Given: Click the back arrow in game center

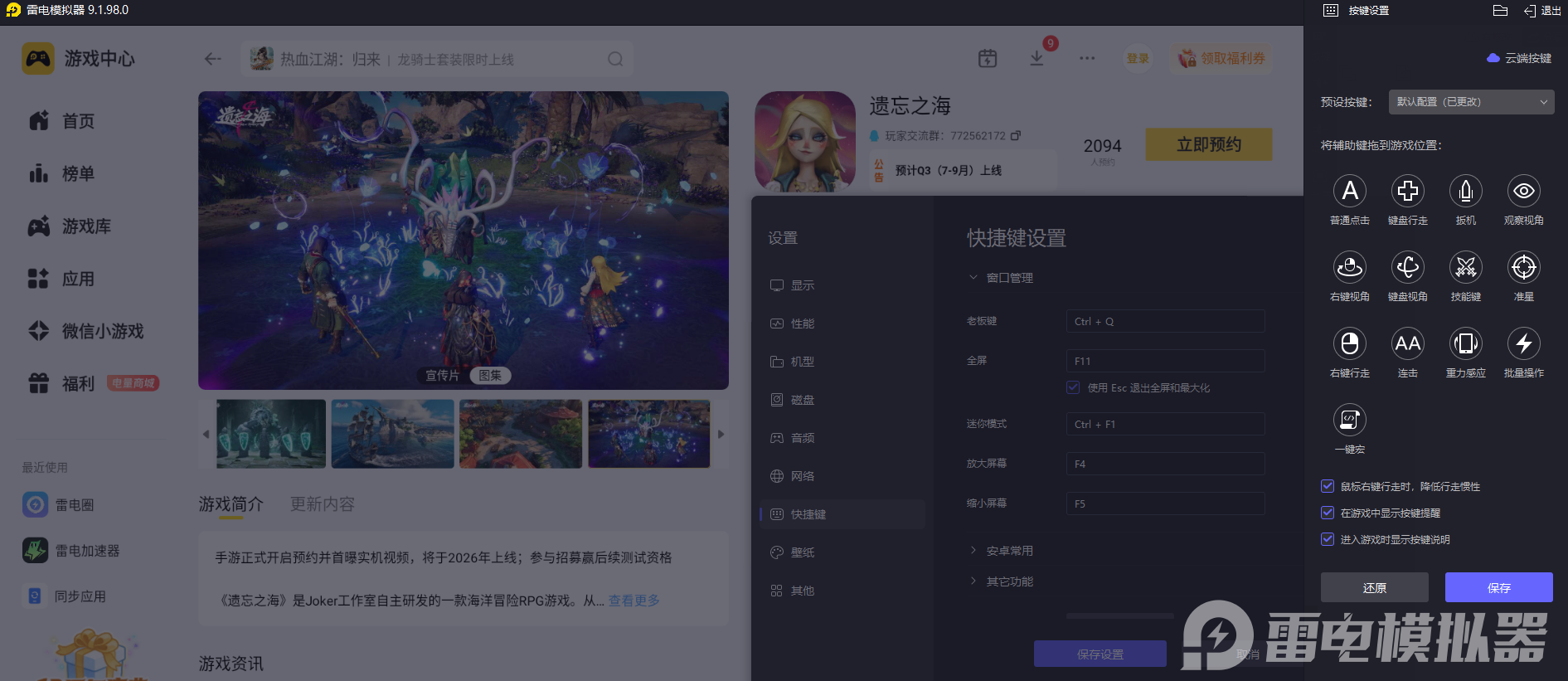Looking at the screenshot, I should coord(212,59).
